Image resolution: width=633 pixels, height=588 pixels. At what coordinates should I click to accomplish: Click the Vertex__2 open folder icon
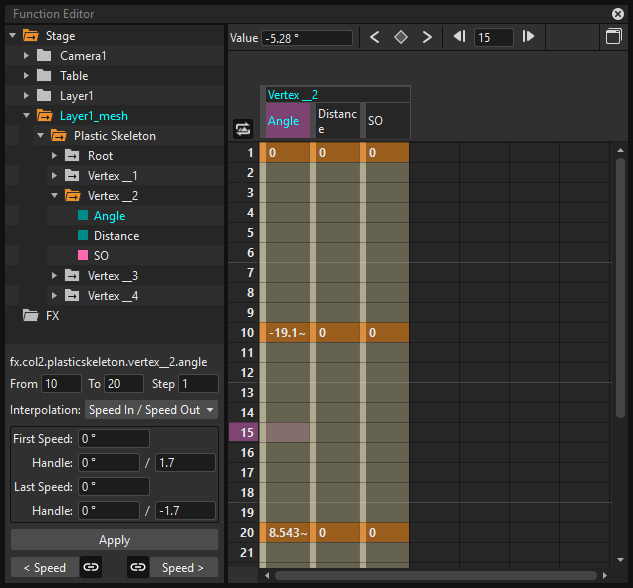point(73,196)
